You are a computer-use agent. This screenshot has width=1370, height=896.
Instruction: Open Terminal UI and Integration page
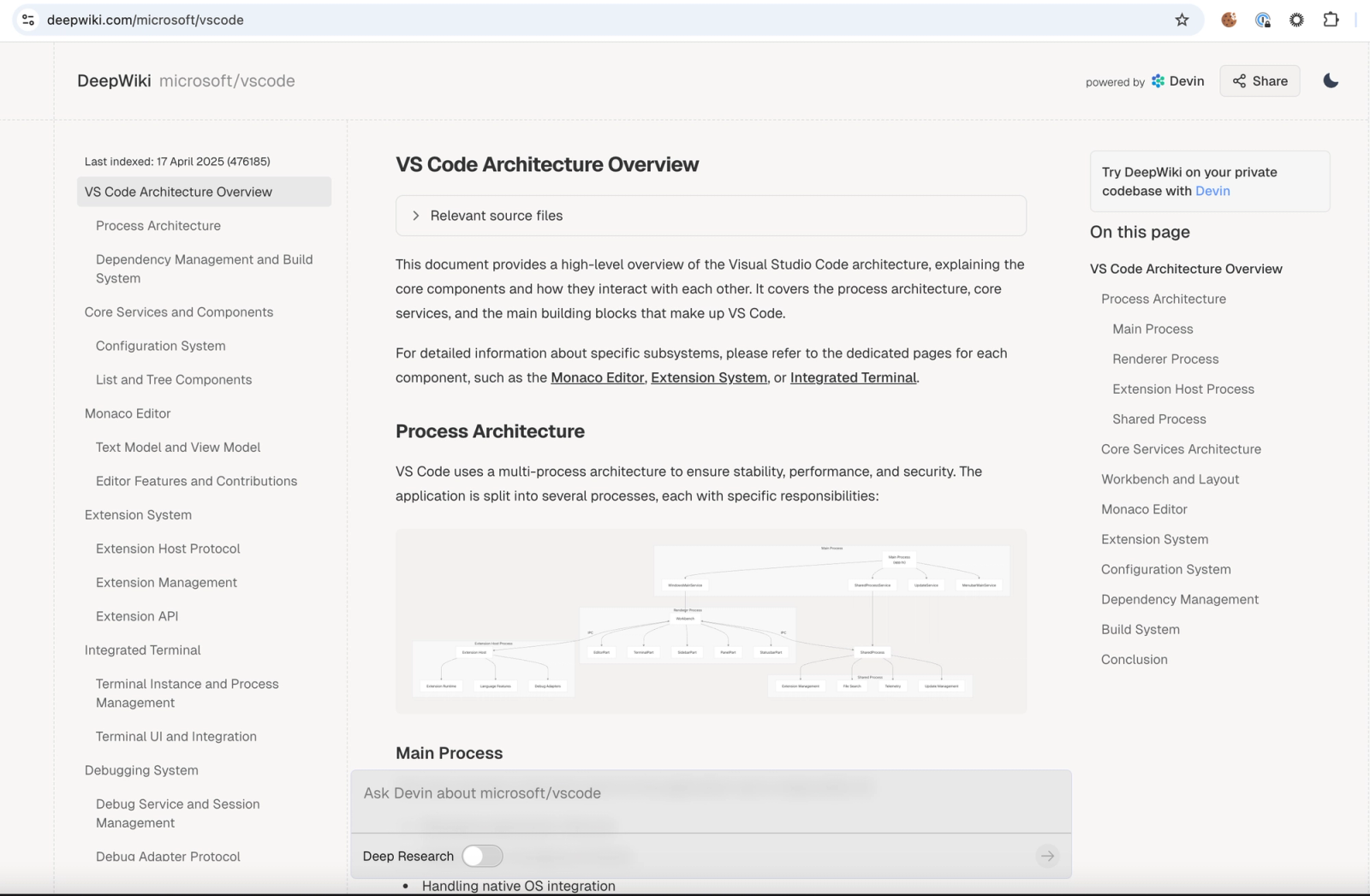(176, 737)
